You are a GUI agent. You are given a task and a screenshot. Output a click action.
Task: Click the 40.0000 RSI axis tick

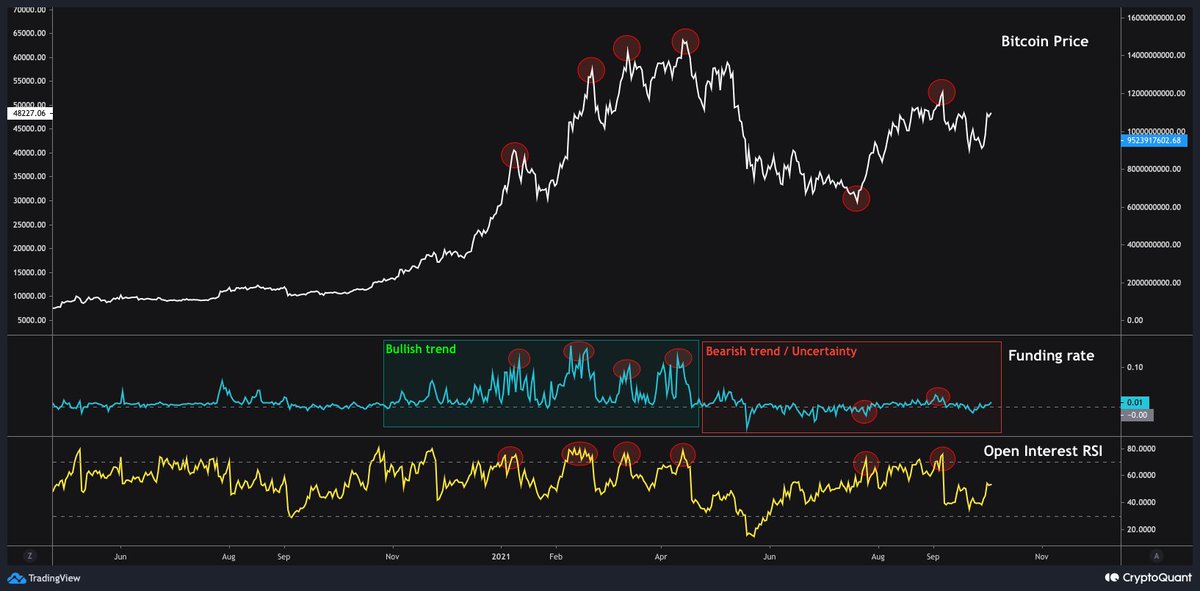click(1142, 503)
